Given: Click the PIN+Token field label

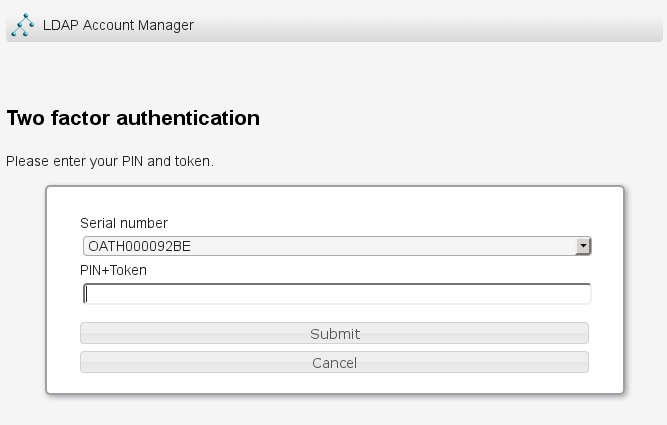Looking at the screenshot, I should tap(114, 270).
